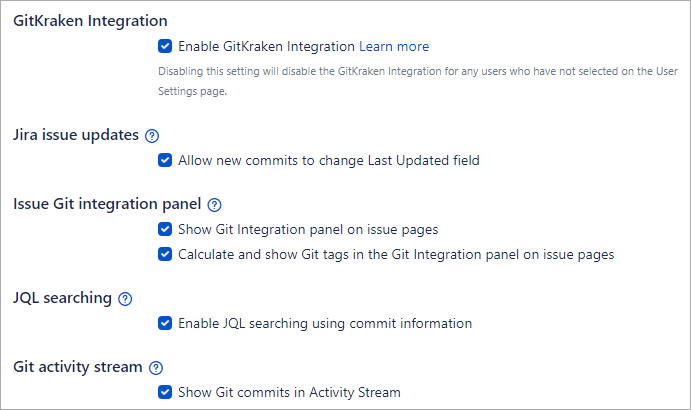The height and width of the screenshot is (410, 691).
Task: Click the 'Show Git commits in Activity Stream' label
Action: [289, 392]
